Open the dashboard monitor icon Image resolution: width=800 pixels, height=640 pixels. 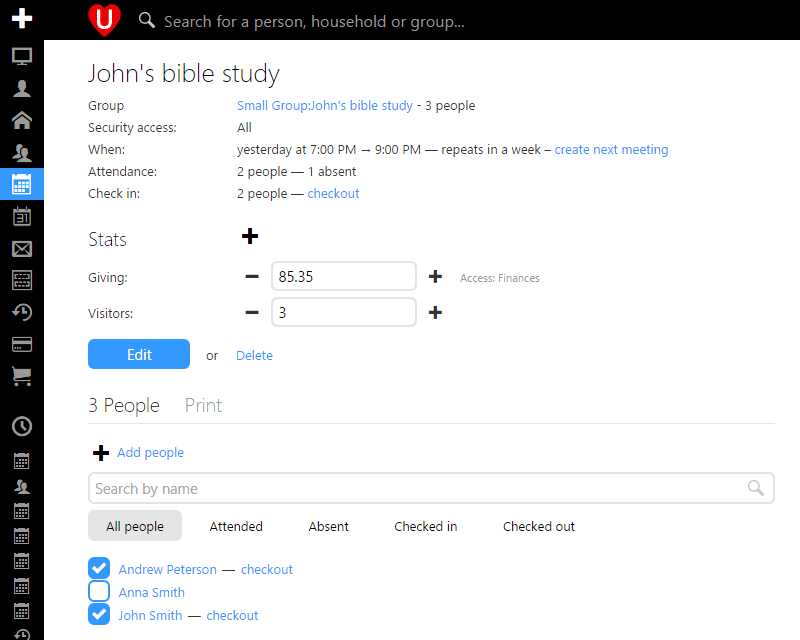21,56
